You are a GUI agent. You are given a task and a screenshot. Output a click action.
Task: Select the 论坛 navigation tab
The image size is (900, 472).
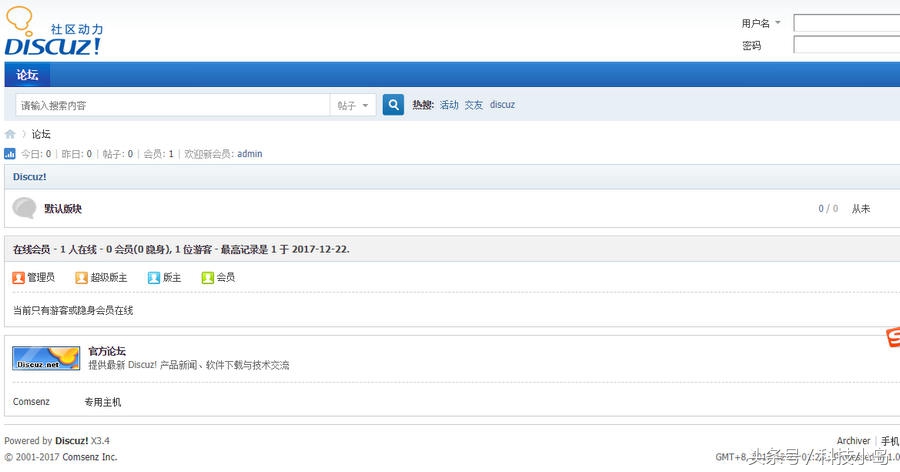27,75
